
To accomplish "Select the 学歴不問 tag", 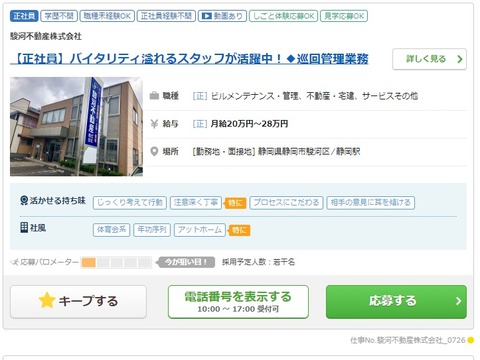I will (59, 16).
